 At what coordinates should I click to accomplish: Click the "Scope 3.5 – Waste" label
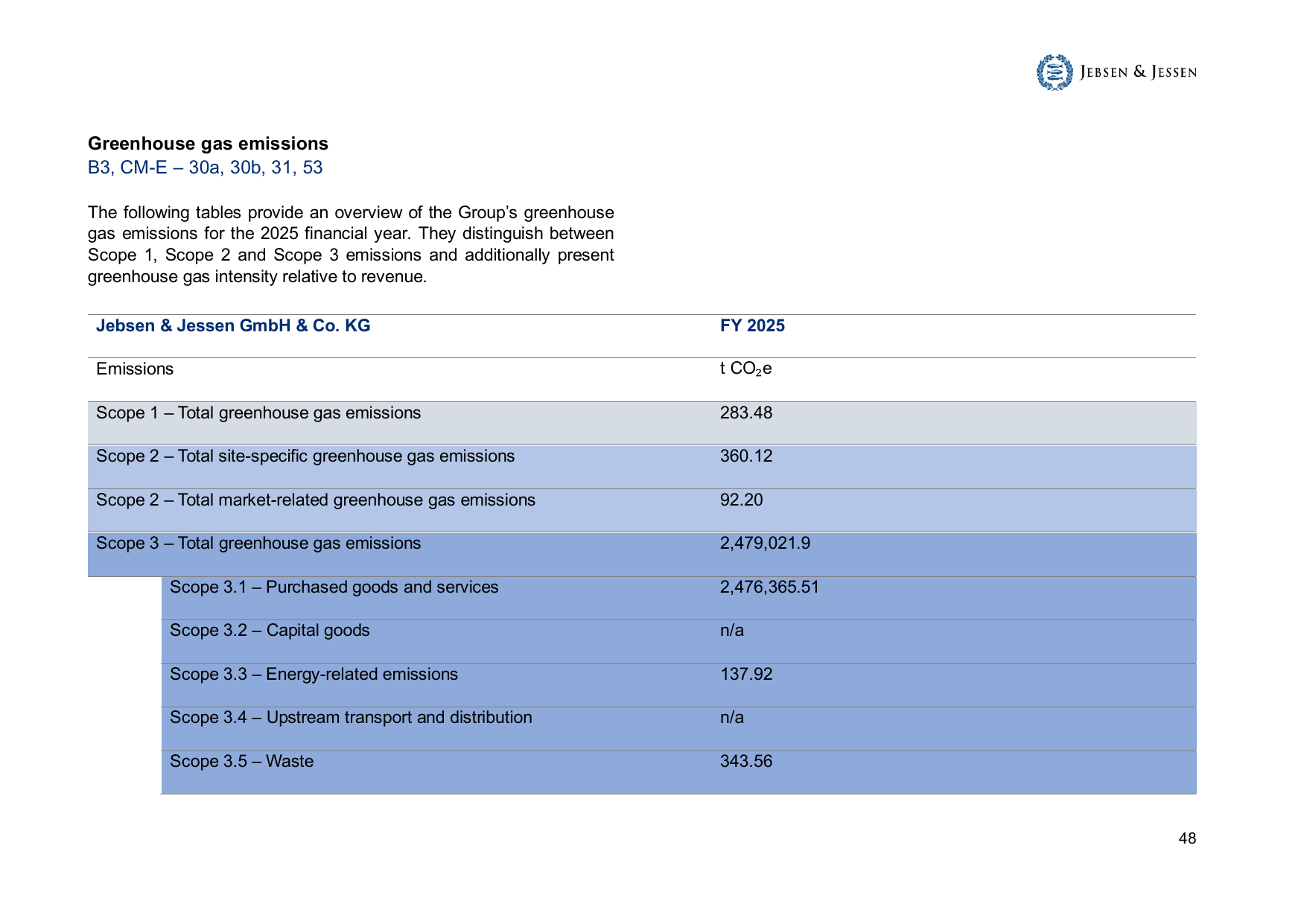coord(242,762)
